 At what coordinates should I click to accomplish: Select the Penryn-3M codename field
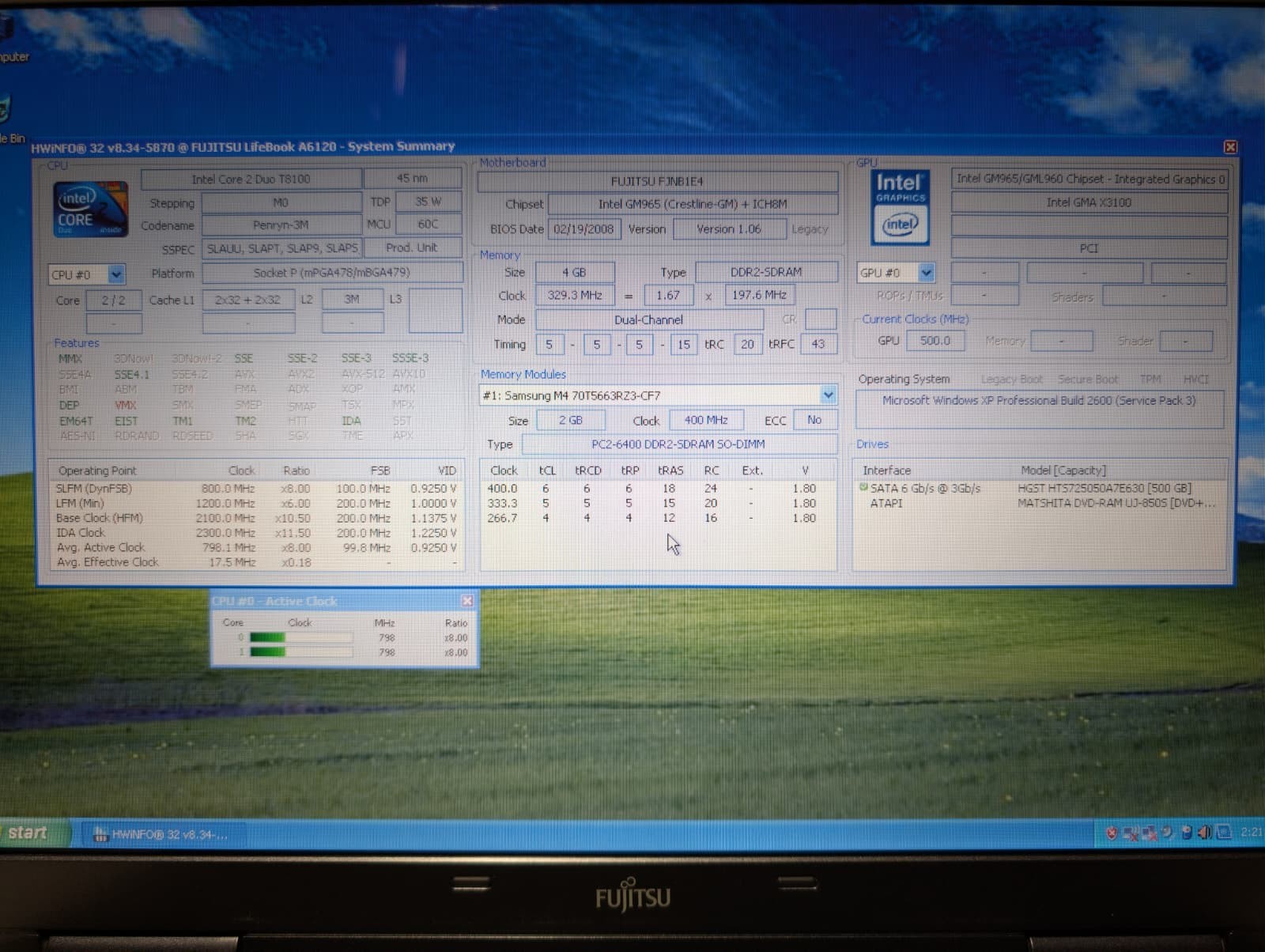pos(281,225)
